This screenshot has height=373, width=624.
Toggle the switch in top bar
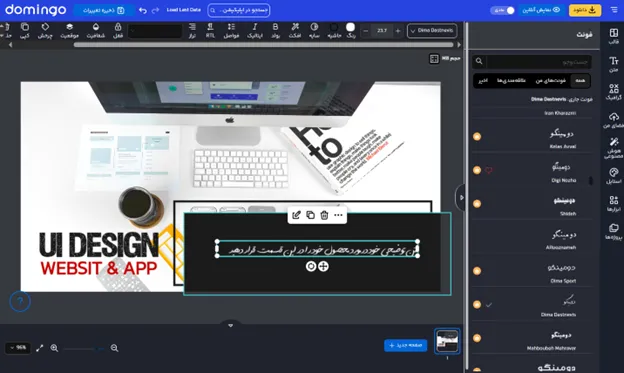click(x=503, y=10)
